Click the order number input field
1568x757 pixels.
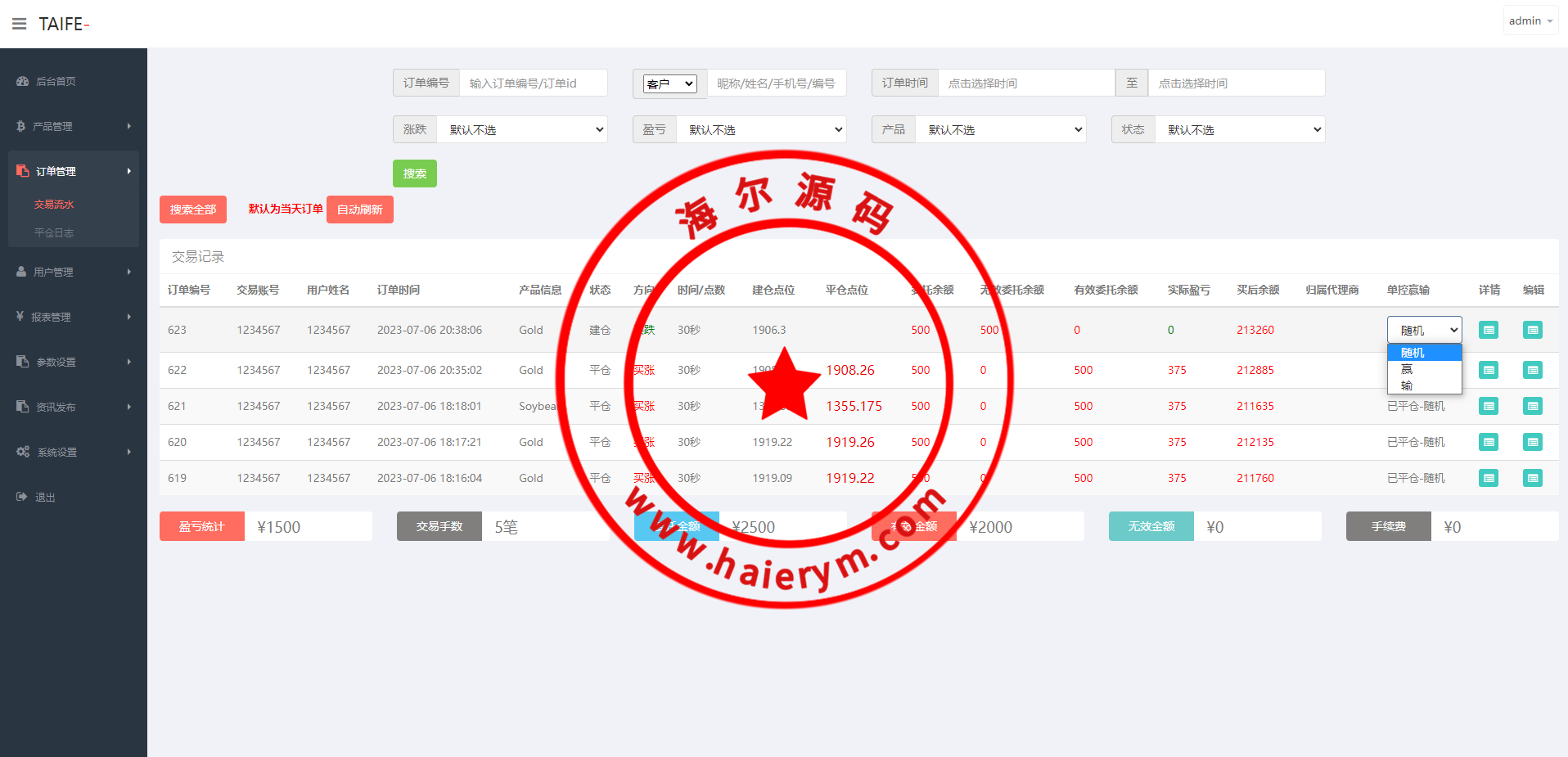(x=533, y=83)
